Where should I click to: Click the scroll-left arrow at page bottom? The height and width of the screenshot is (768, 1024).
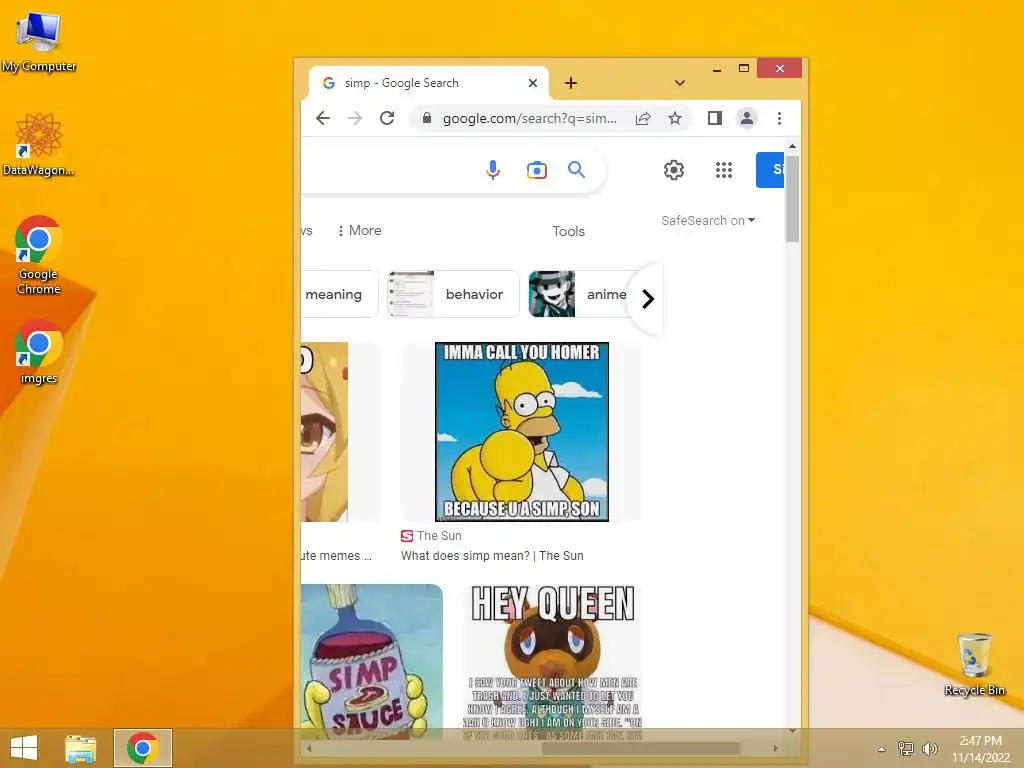(309, 748)
